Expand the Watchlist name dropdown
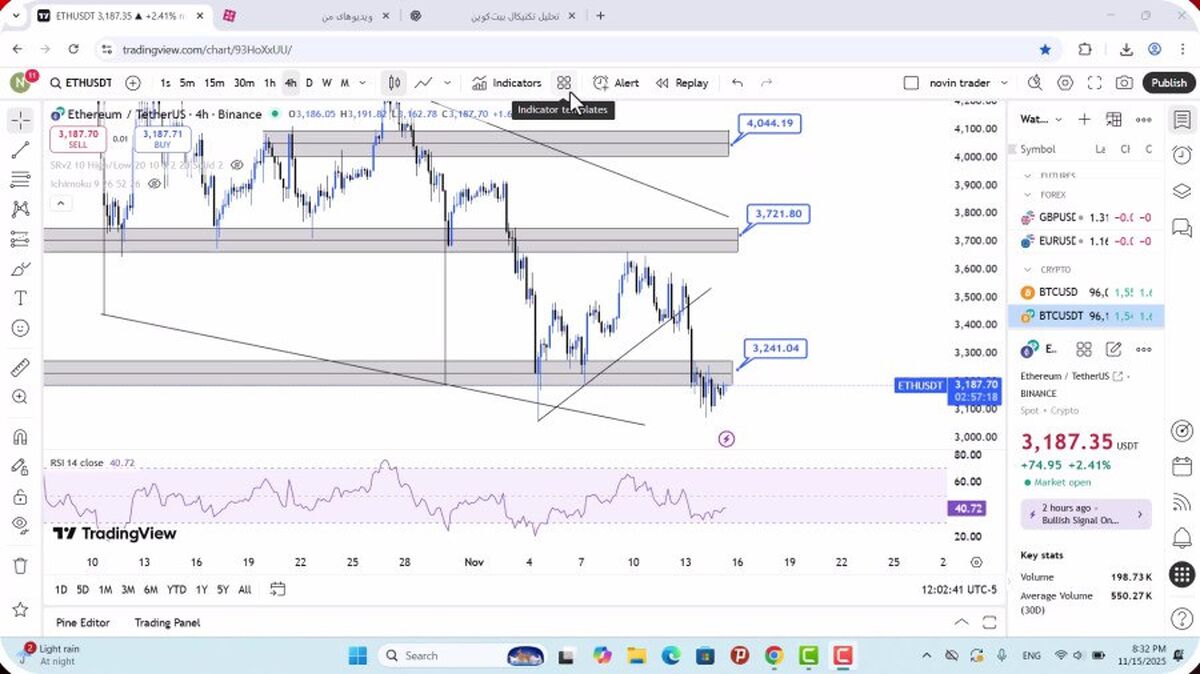 1042,119
